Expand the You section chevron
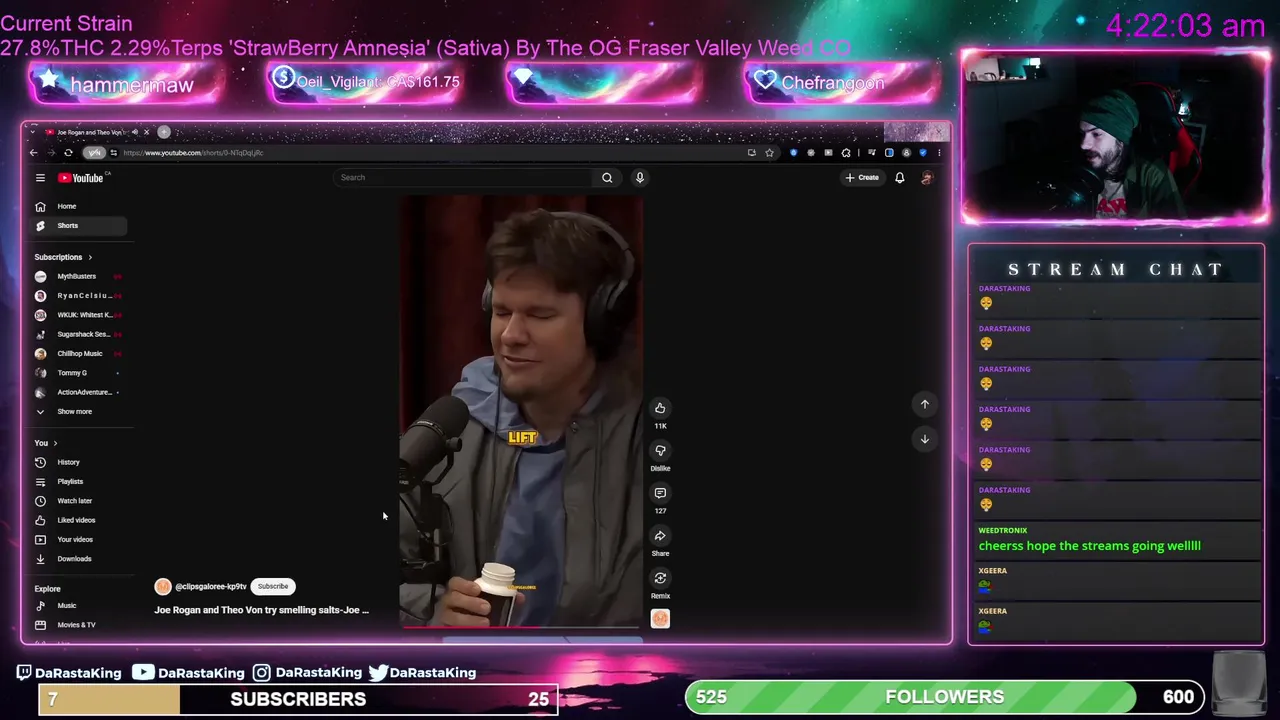Screen dimensions: 1280x720 pyautogui.click(x=55, y=443)
